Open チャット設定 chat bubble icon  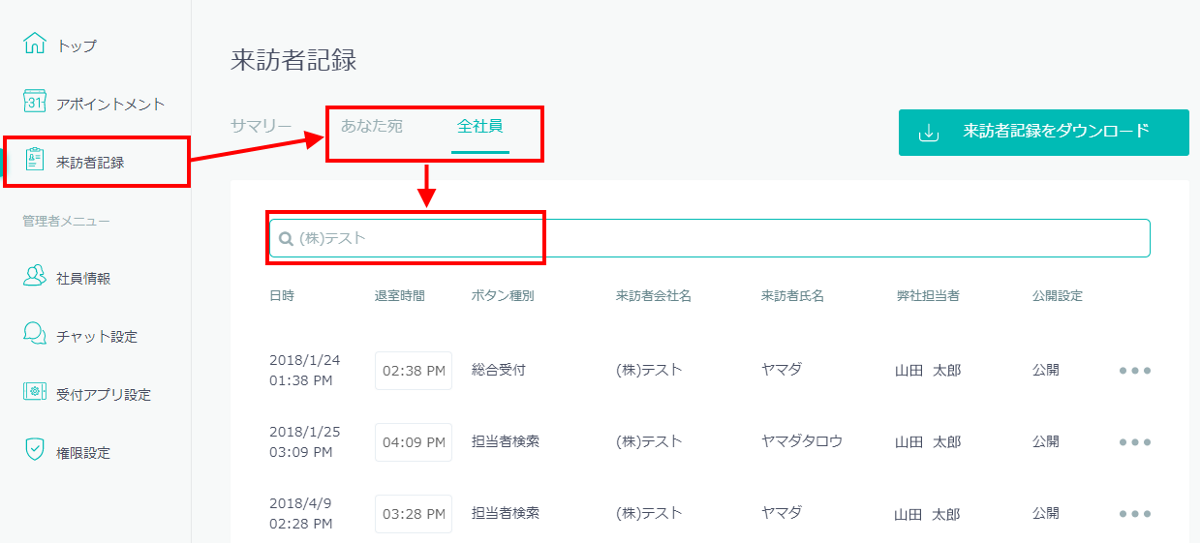35,334
